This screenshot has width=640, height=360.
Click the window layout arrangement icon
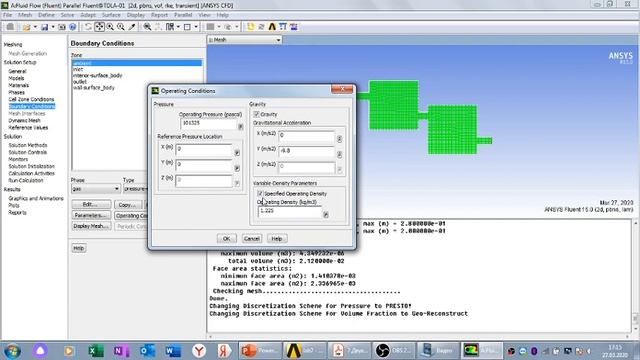click(170, 27)
